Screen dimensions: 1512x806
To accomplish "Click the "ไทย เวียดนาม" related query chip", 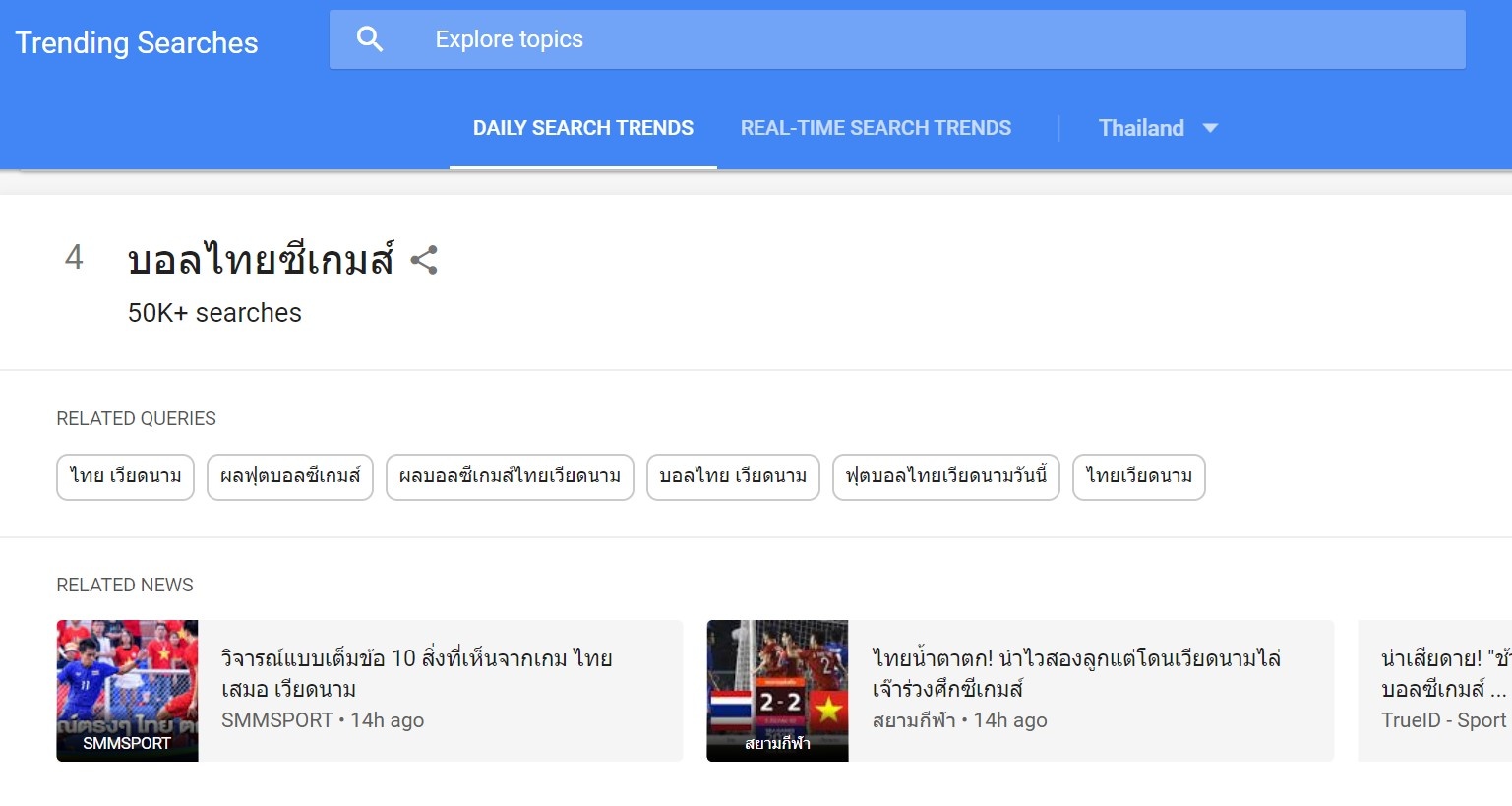I will pyautogui.click(x=124, y=477).
